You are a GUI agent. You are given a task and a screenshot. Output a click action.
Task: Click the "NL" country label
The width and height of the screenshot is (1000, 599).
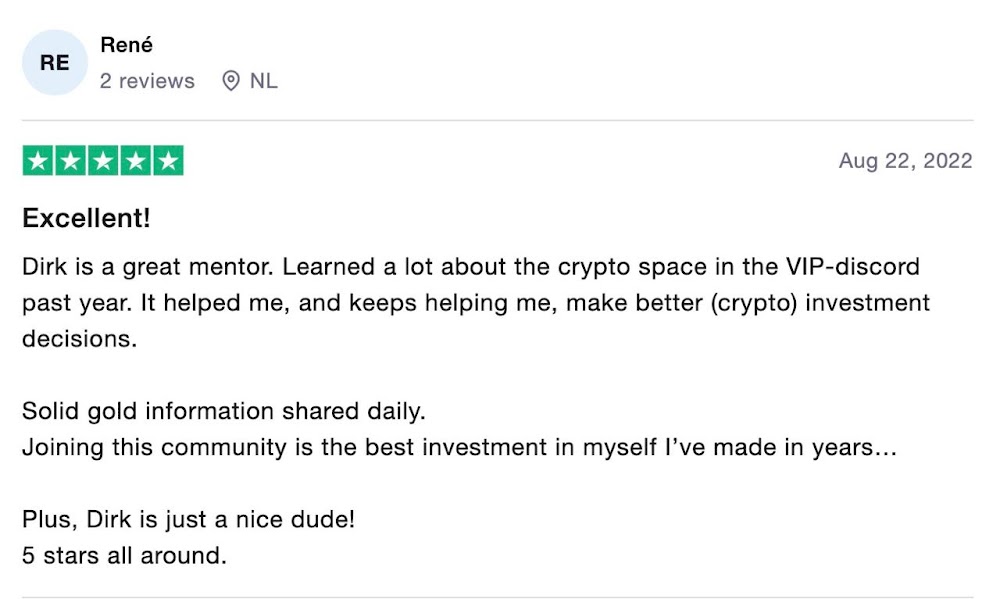[x=264, y=81]
